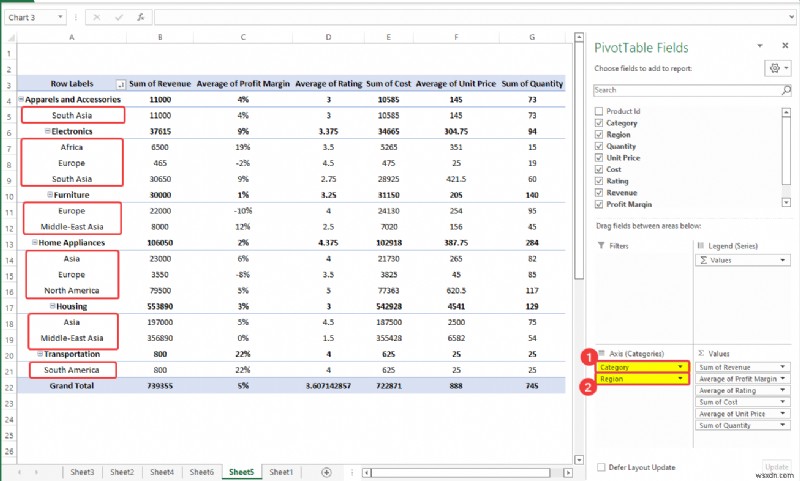This screenshot has width=800, height=481.
Task: Switch to the Sheet2 tab
Action: [122, 472]
